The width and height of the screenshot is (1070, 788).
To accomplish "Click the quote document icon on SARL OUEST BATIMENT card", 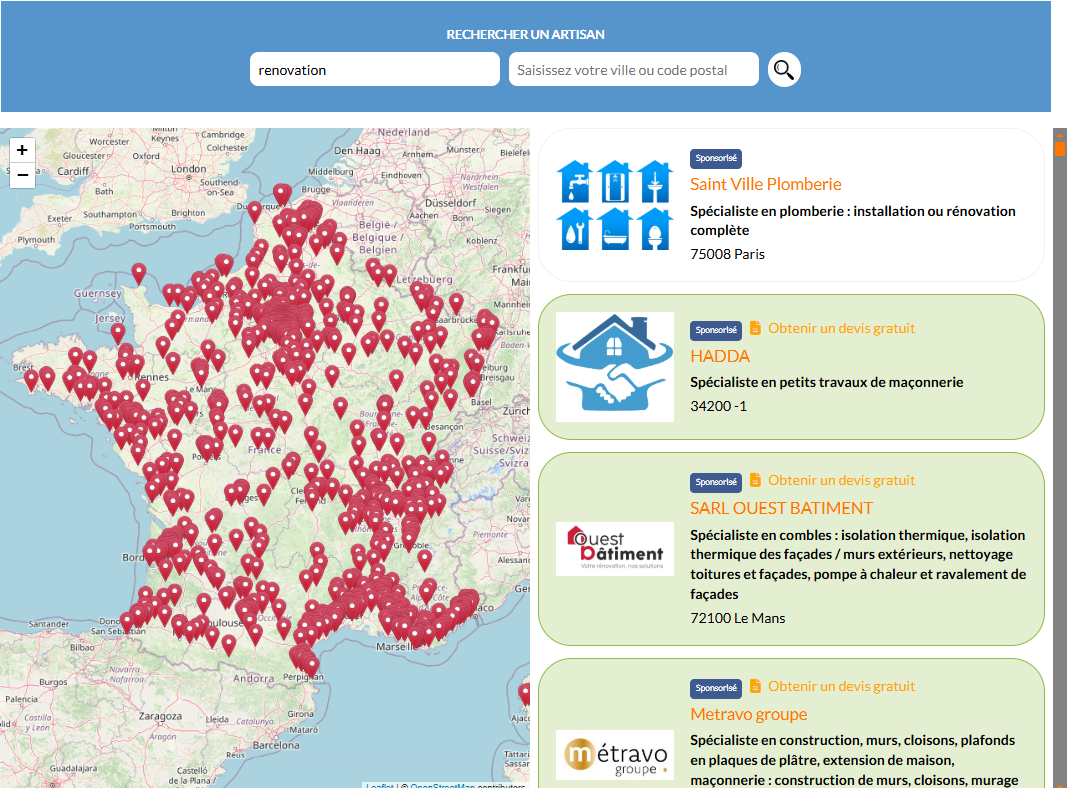I will pos(755,480).
